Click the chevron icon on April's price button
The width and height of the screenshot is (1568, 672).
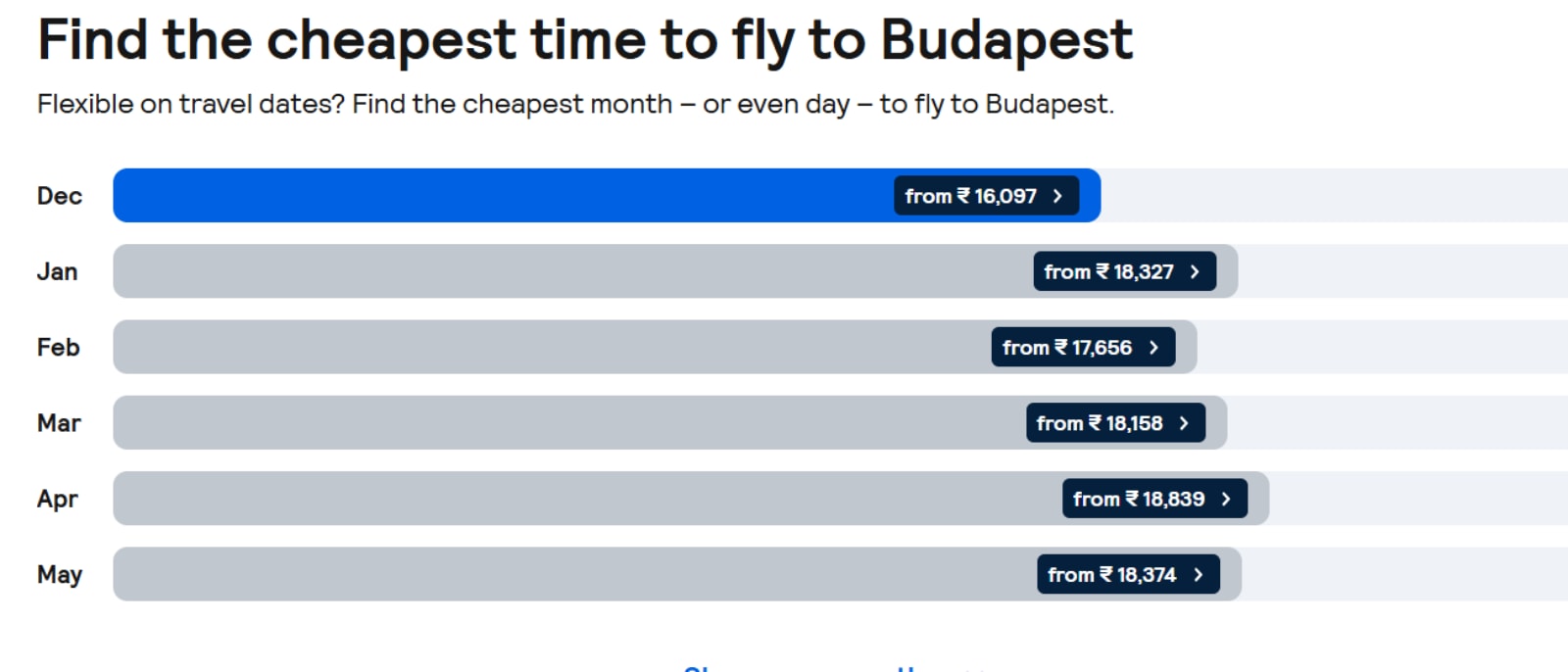pyautogui.click(x=1226, y=499)
